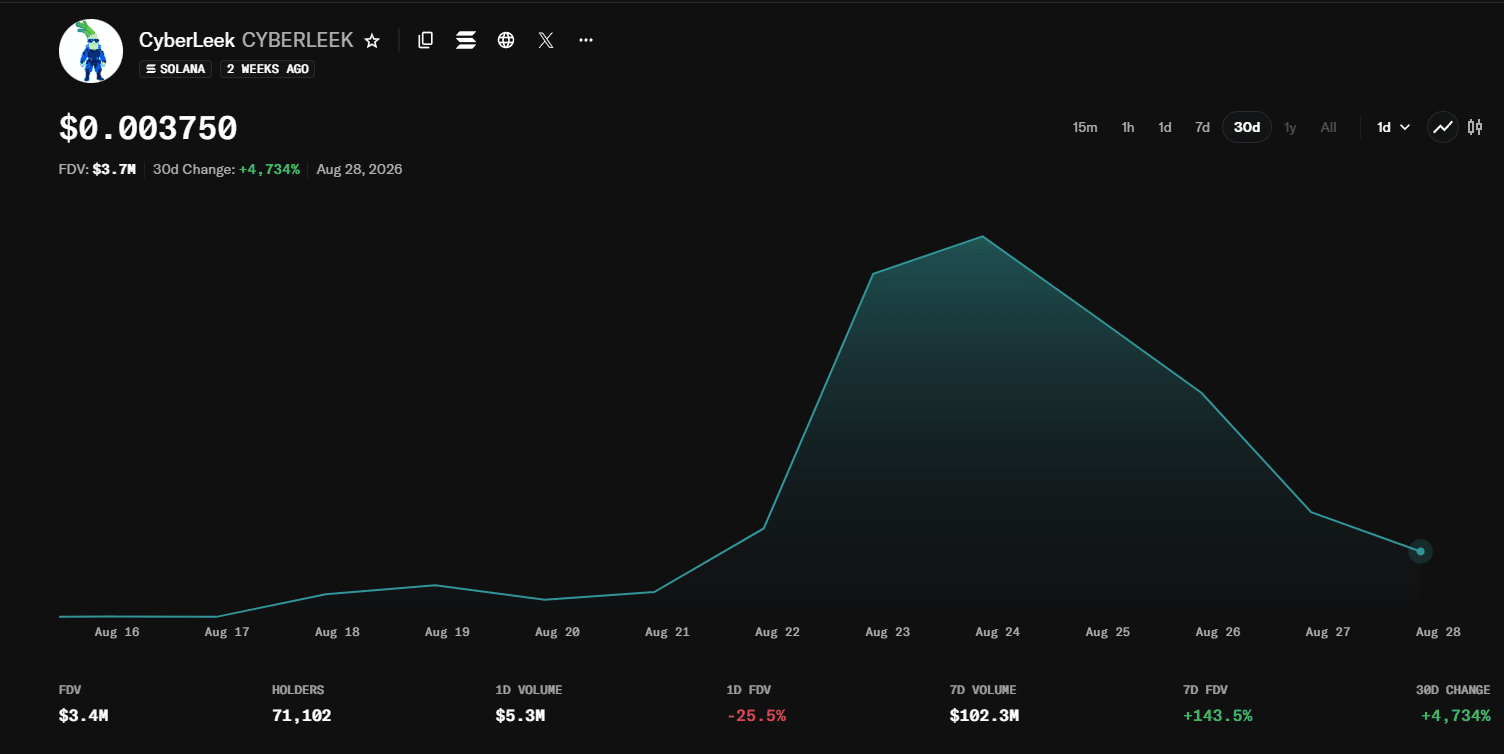Select the 15m time range
The width and height of the screenshot is (1504, 754).
click(x=1085, y=127)
